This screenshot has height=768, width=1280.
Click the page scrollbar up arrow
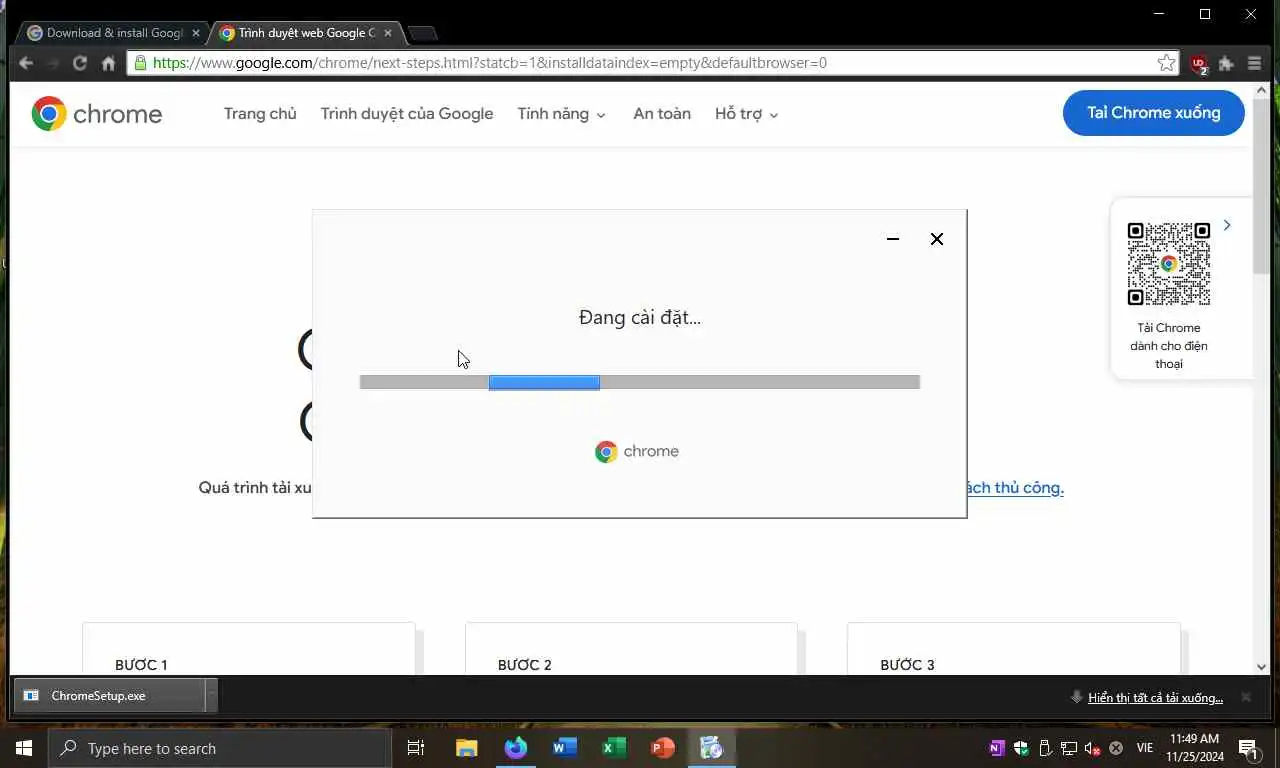coord(1261,90)
